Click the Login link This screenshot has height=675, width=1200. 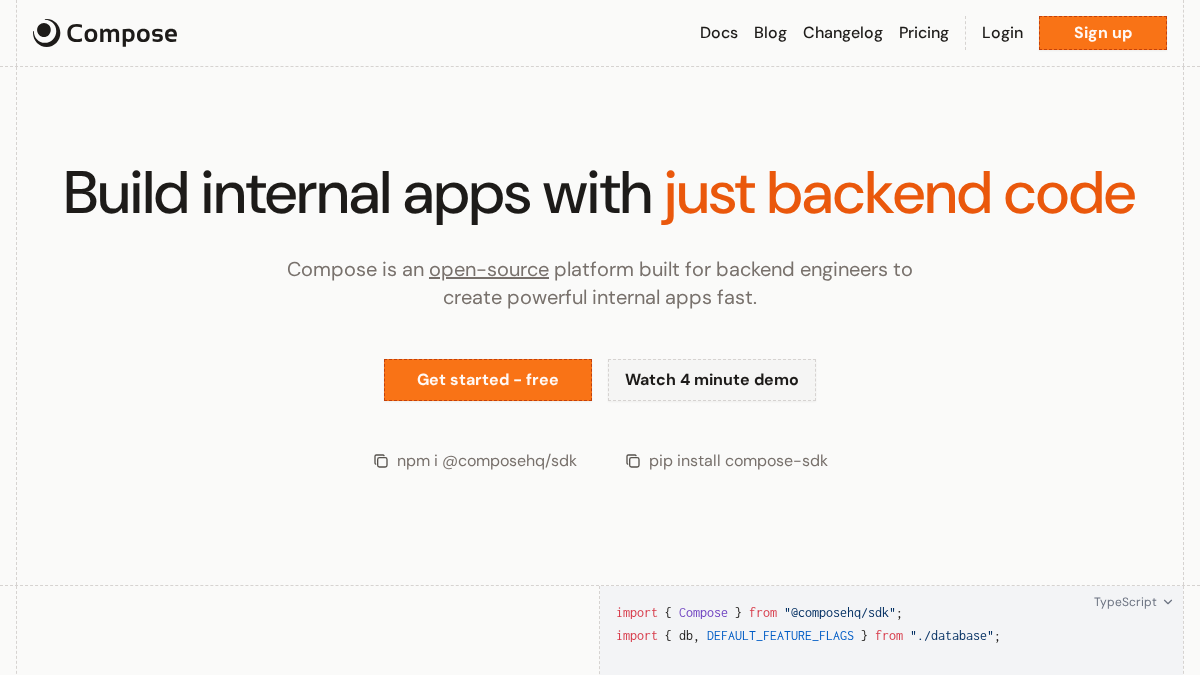coord(1002,33)
